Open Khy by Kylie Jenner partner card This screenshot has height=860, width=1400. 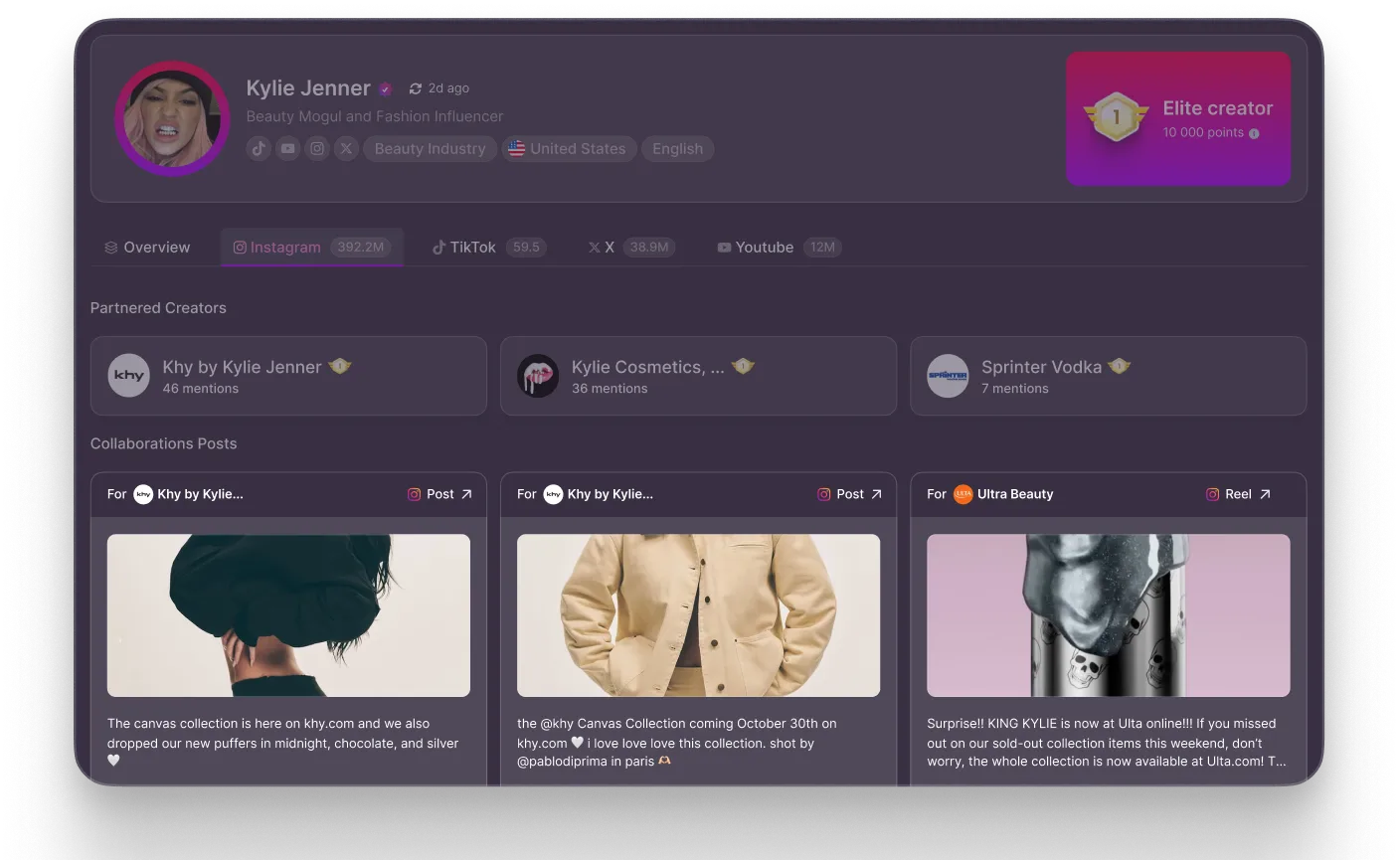(288, 376)
